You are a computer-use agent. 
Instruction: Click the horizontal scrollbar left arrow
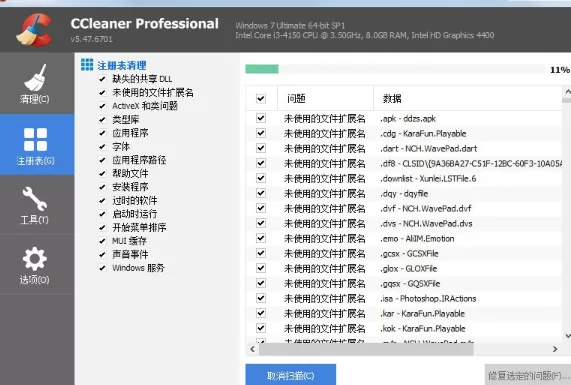[252, 349]
